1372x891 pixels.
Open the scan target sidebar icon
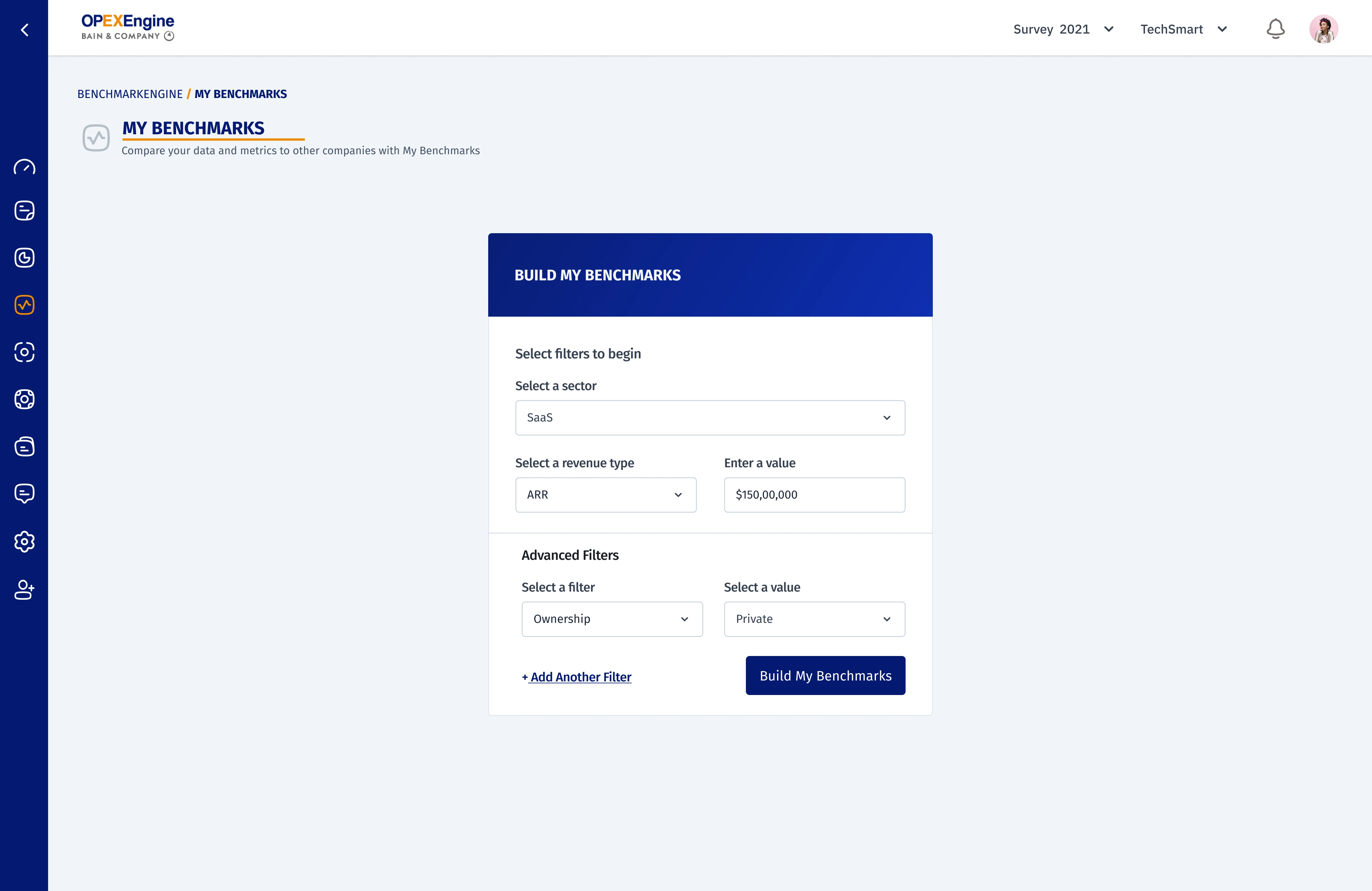[24, 351]
